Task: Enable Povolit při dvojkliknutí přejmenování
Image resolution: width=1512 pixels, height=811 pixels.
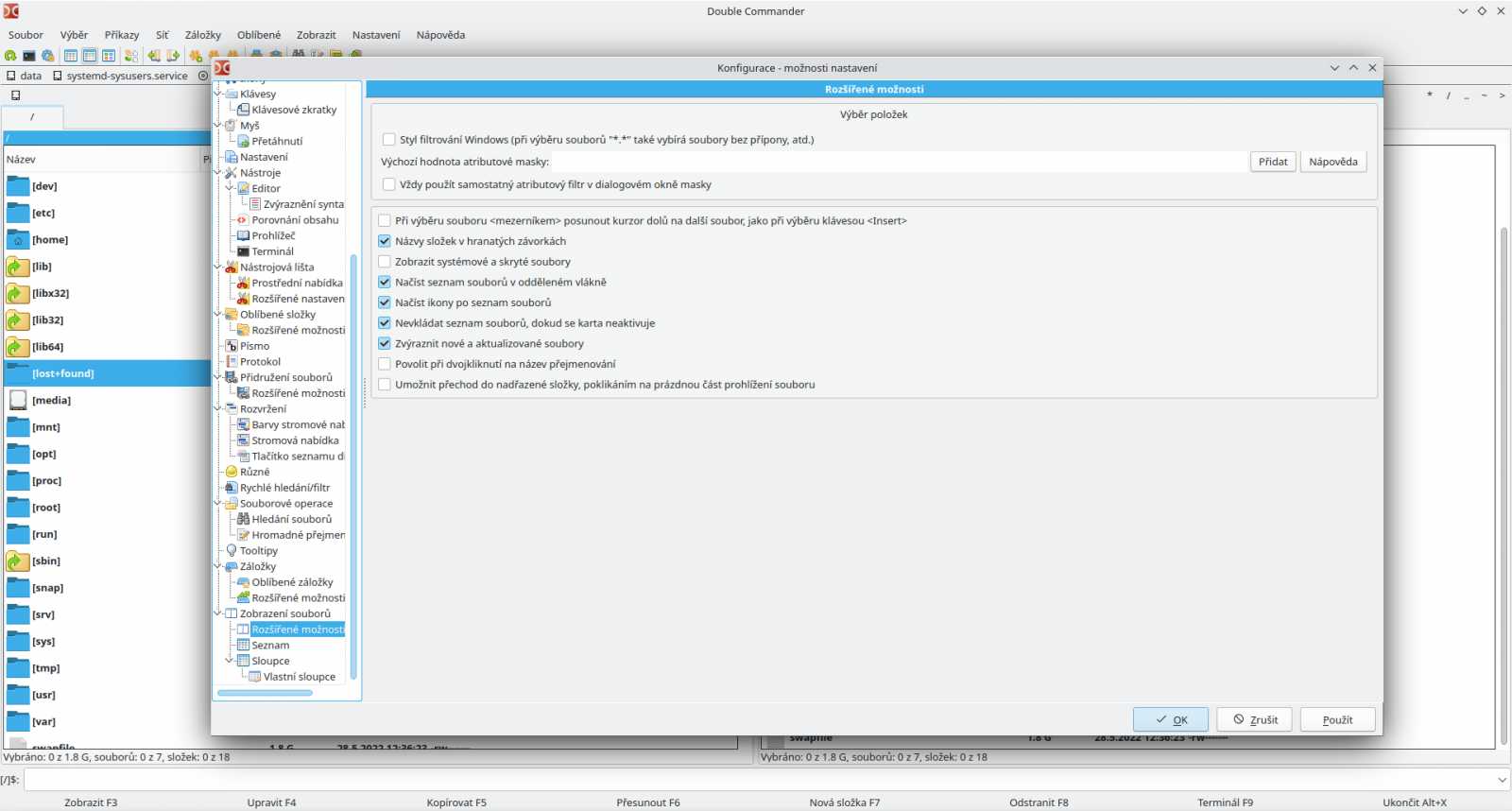Action: point(385,364)
